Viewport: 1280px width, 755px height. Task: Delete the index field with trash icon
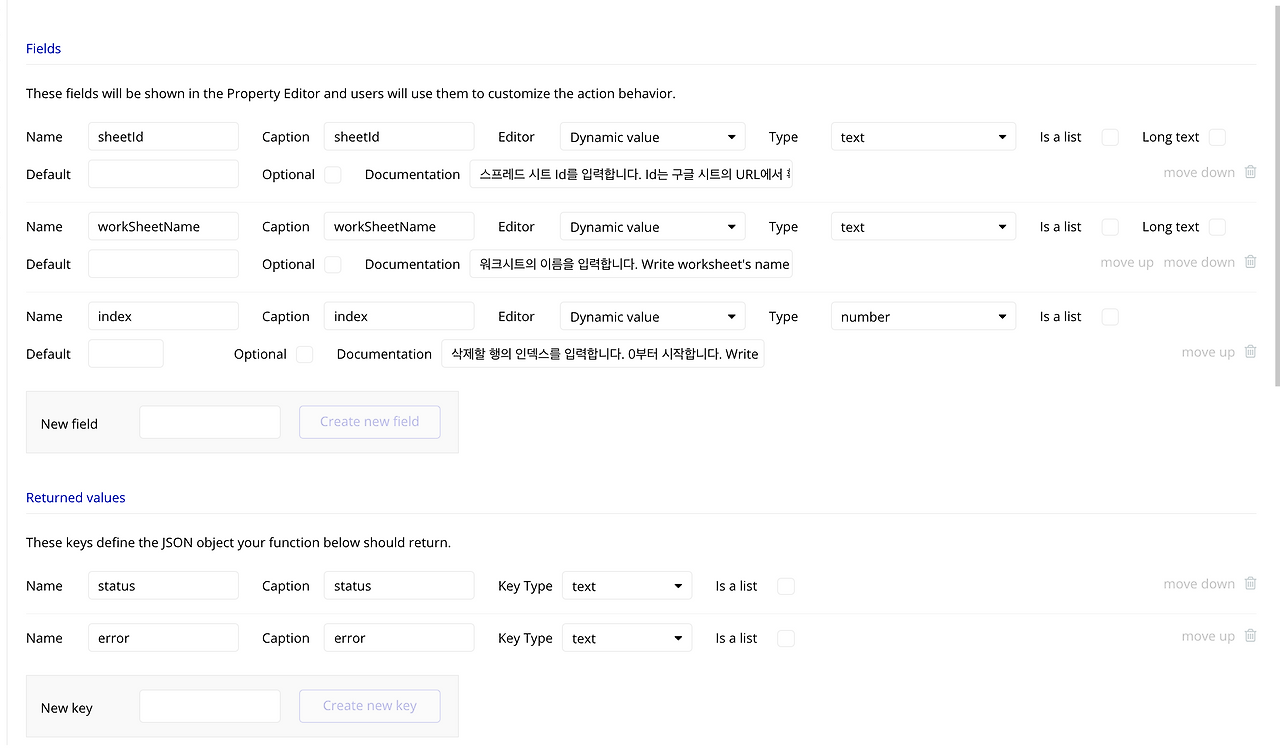(1250, 352)
